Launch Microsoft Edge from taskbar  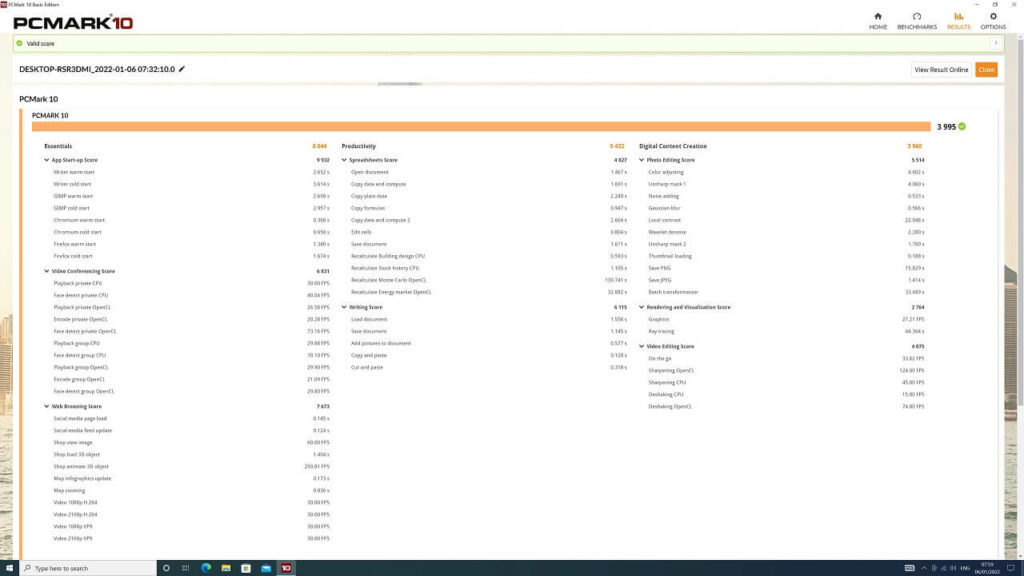click(x=206, y=568)
